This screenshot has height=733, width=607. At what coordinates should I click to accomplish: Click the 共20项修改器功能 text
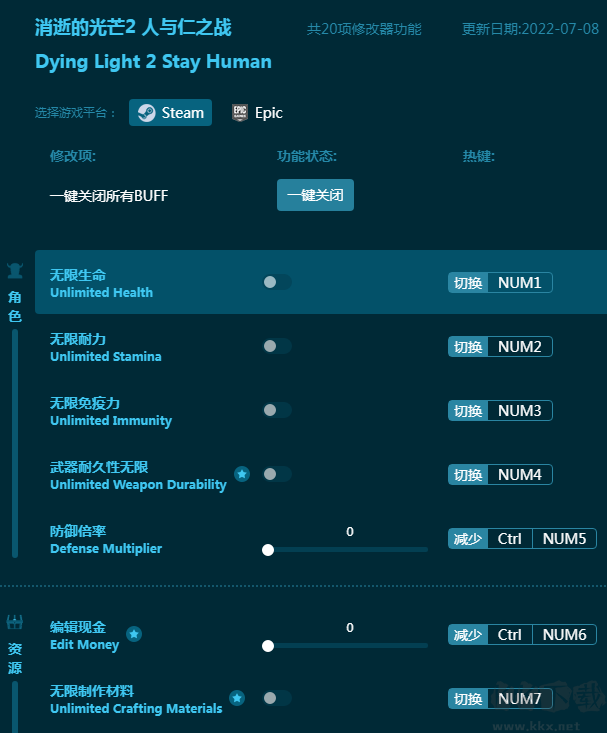[x=364, y=29]
